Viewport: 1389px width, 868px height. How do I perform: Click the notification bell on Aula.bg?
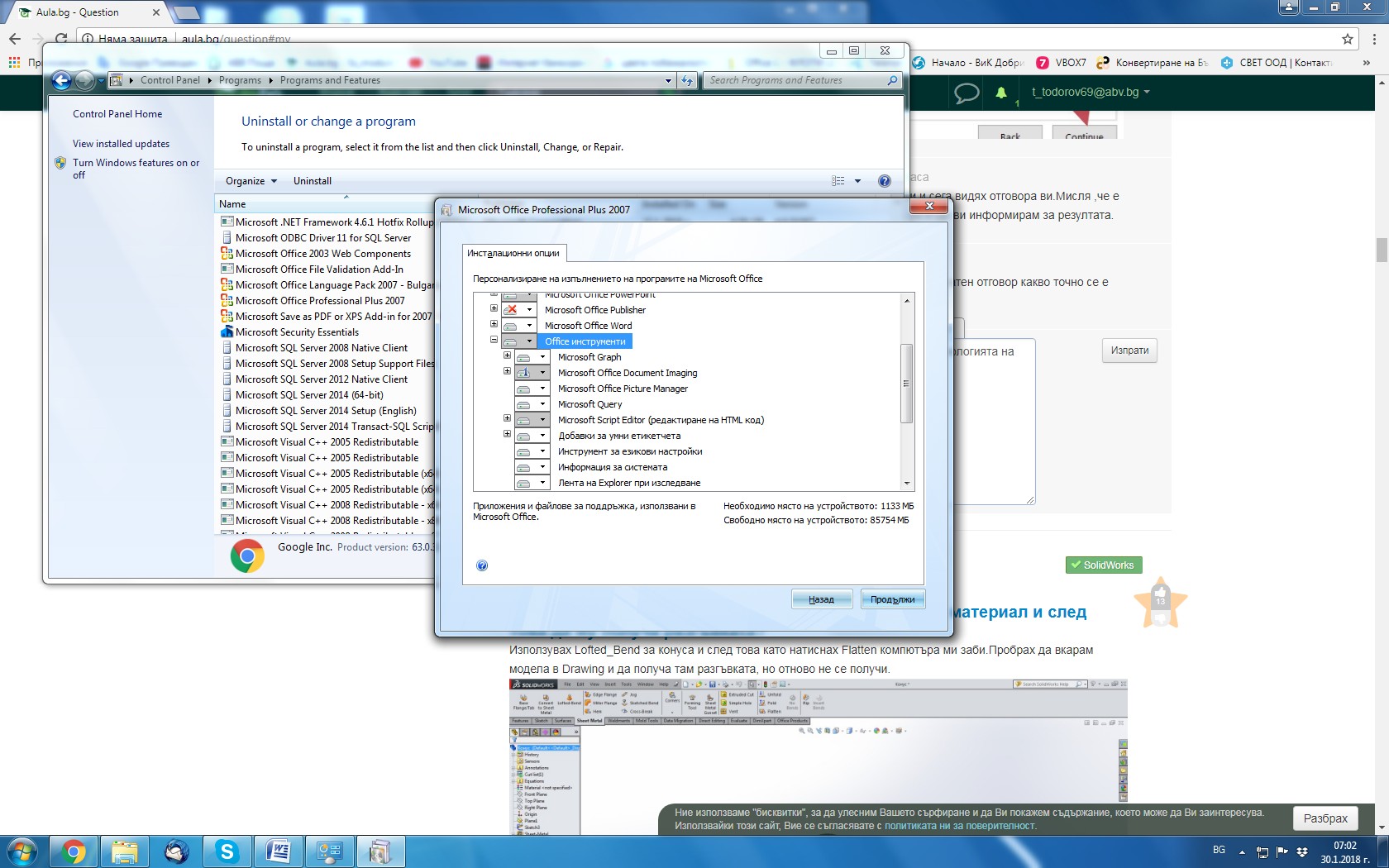pyautogui.click(x=1001, y=93)
